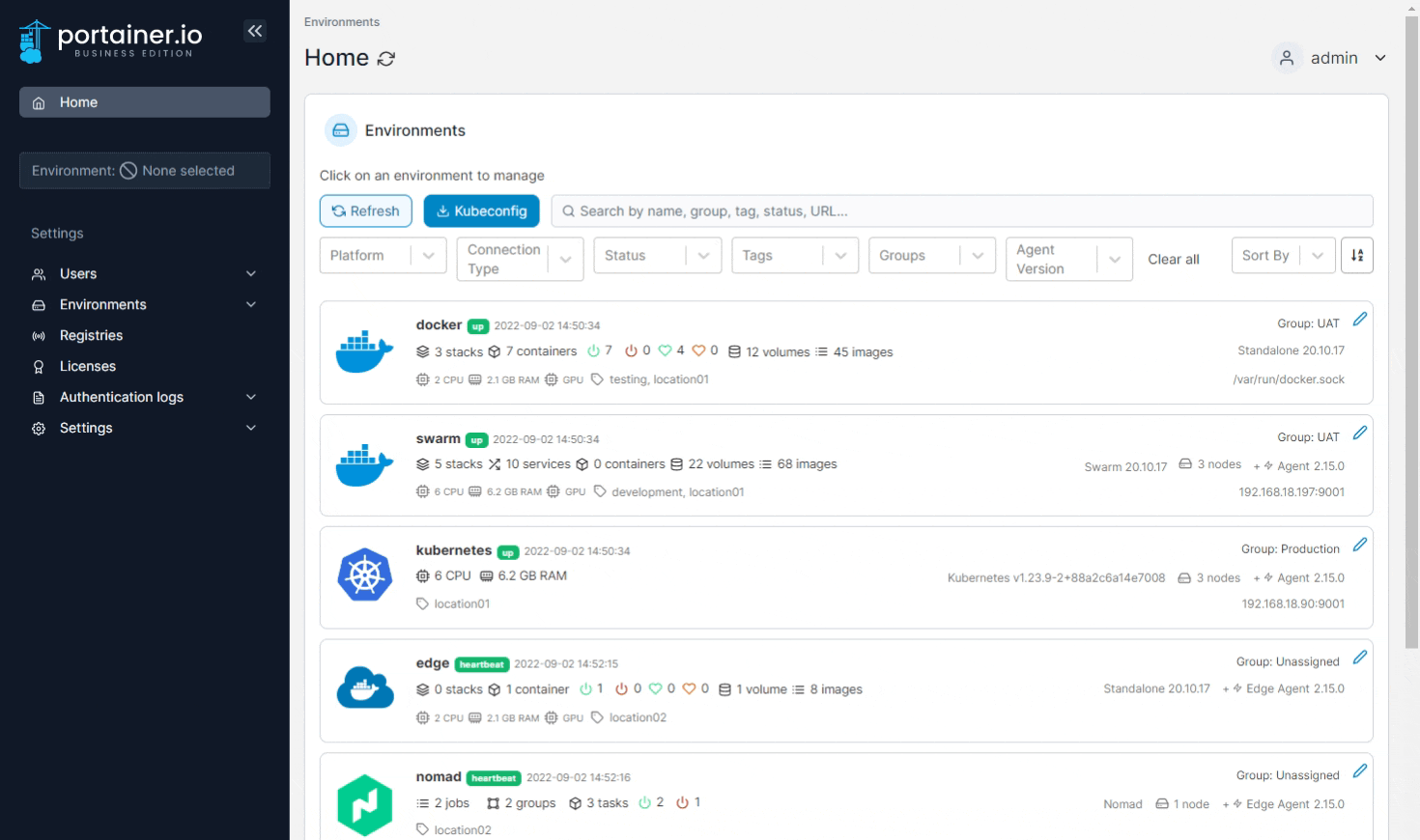Viewport: 1420px width, 840px height.
Task: Click the Settings gear icon in sidebar
Action: (39, 429)
